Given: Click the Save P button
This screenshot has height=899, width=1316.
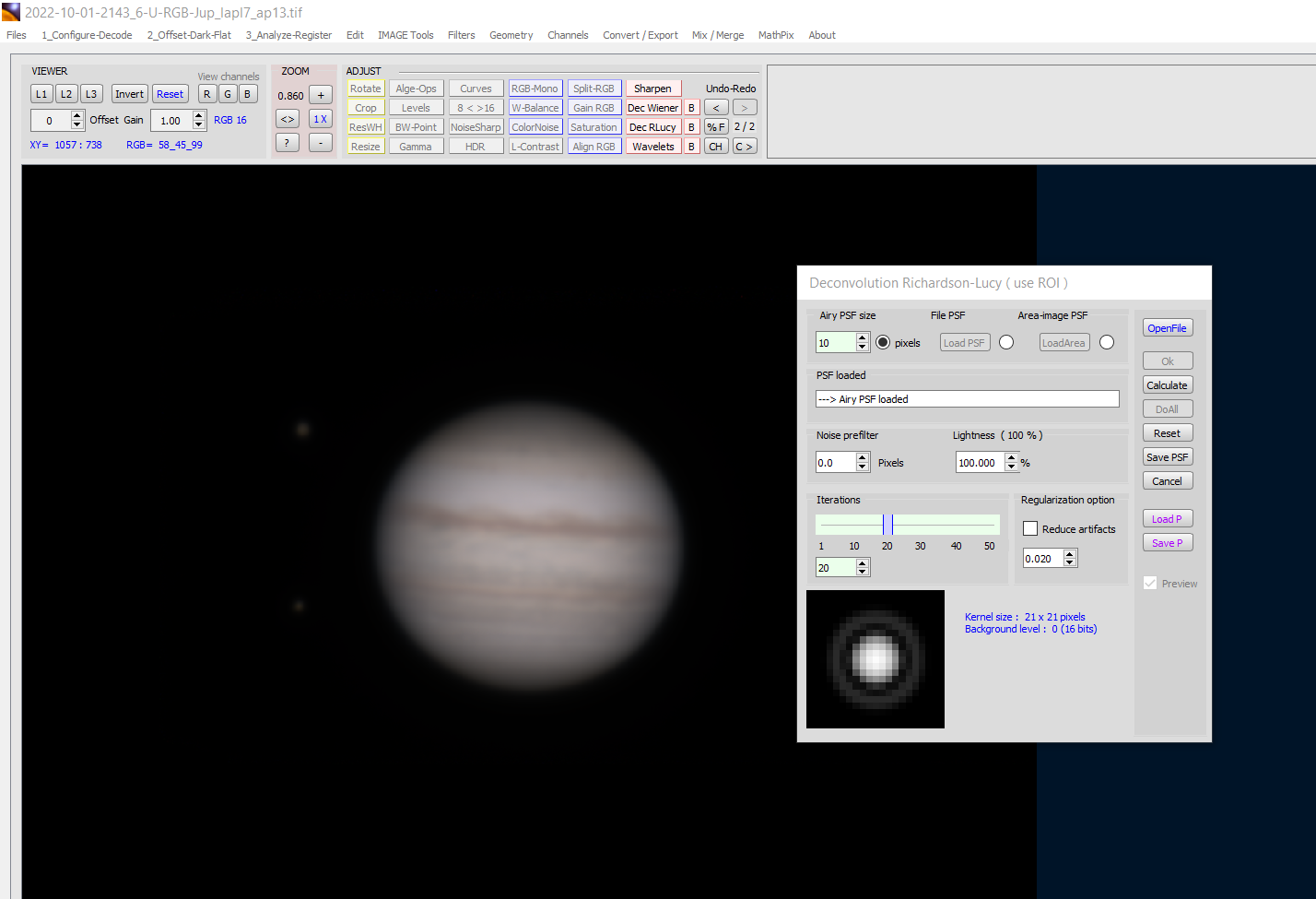Looking at the screenshot, I should click(x=1168, y=543).
